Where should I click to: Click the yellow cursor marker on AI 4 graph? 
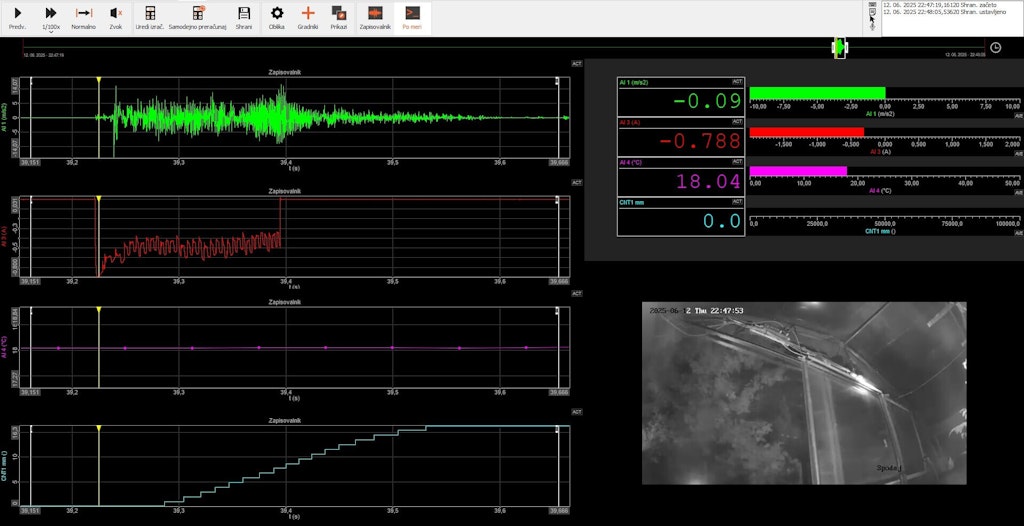click(99, 310)
